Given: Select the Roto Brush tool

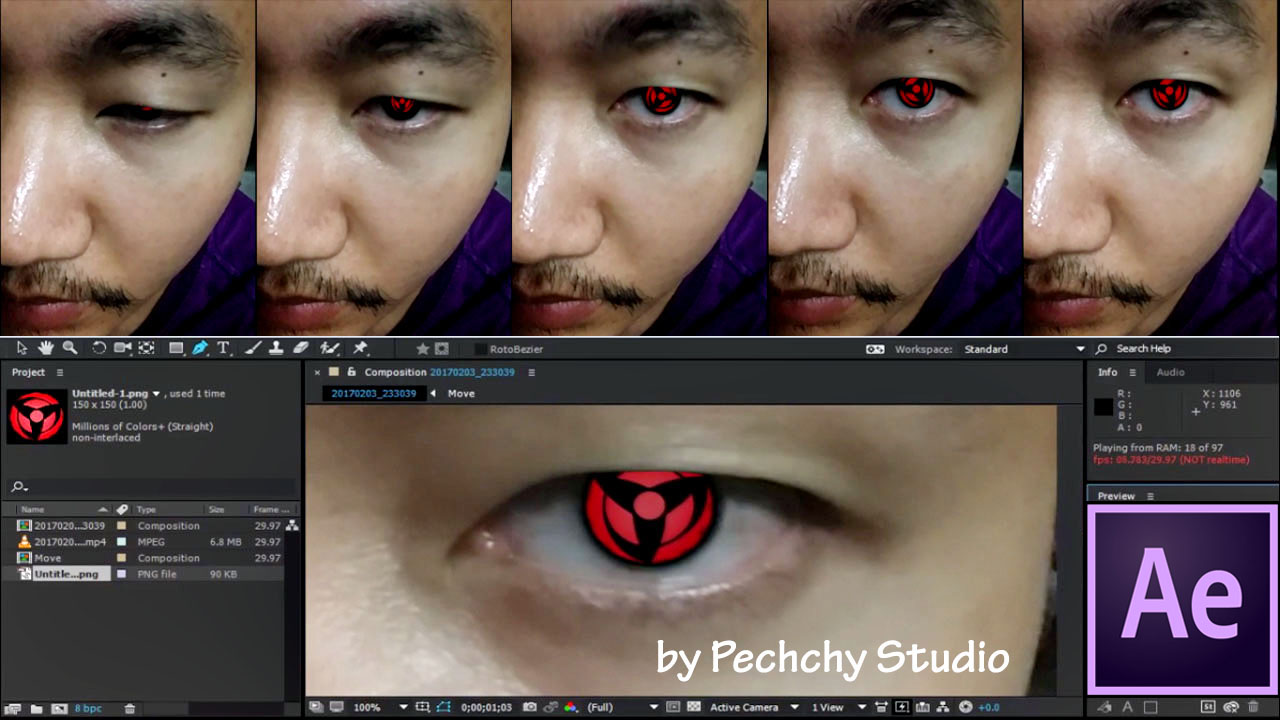Looking at the screenshot, I should click(330, 348).
